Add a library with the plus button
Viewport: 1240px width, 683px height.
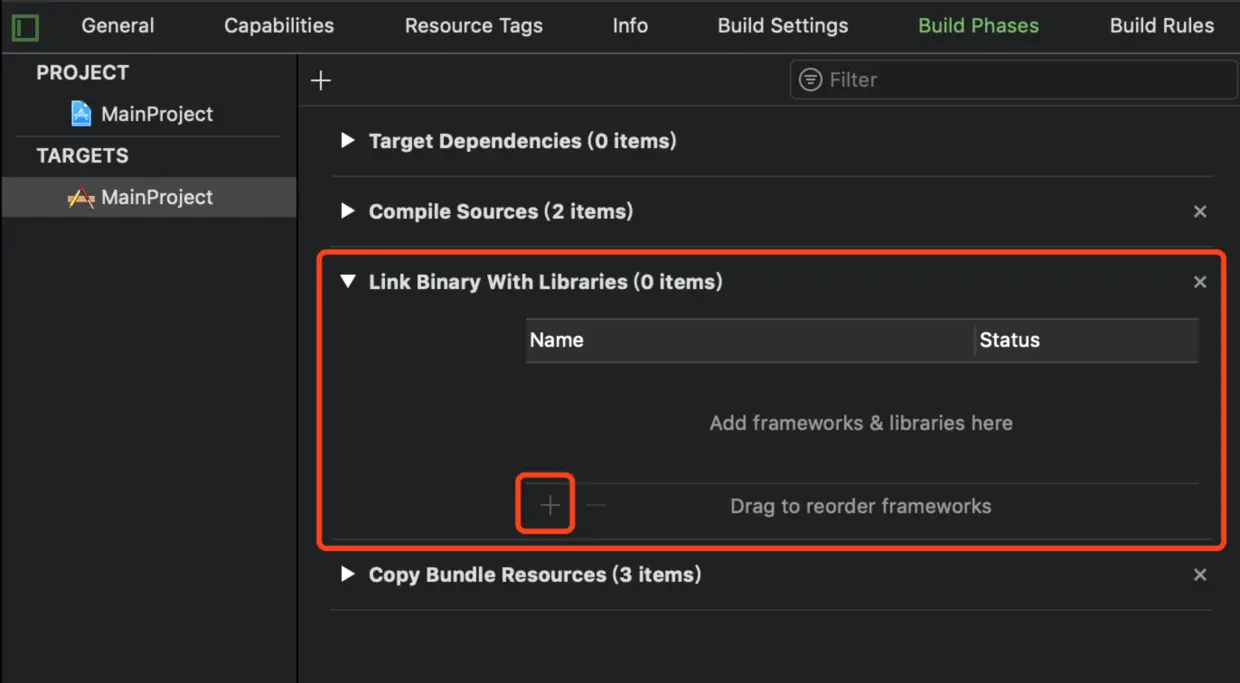550,506
